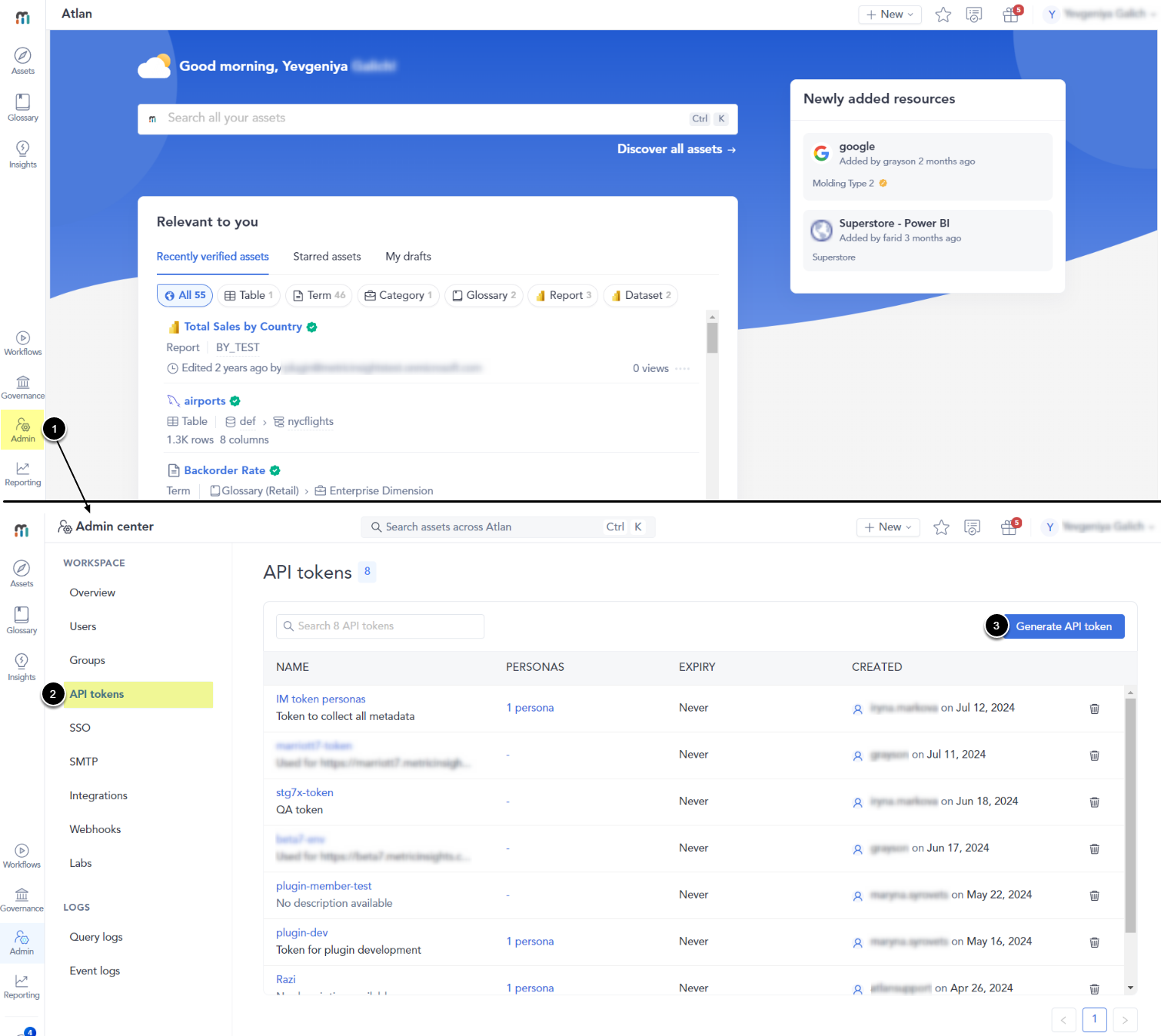
Task: Open the user profile menu on the home page
Action: [x=1099, y=15]
